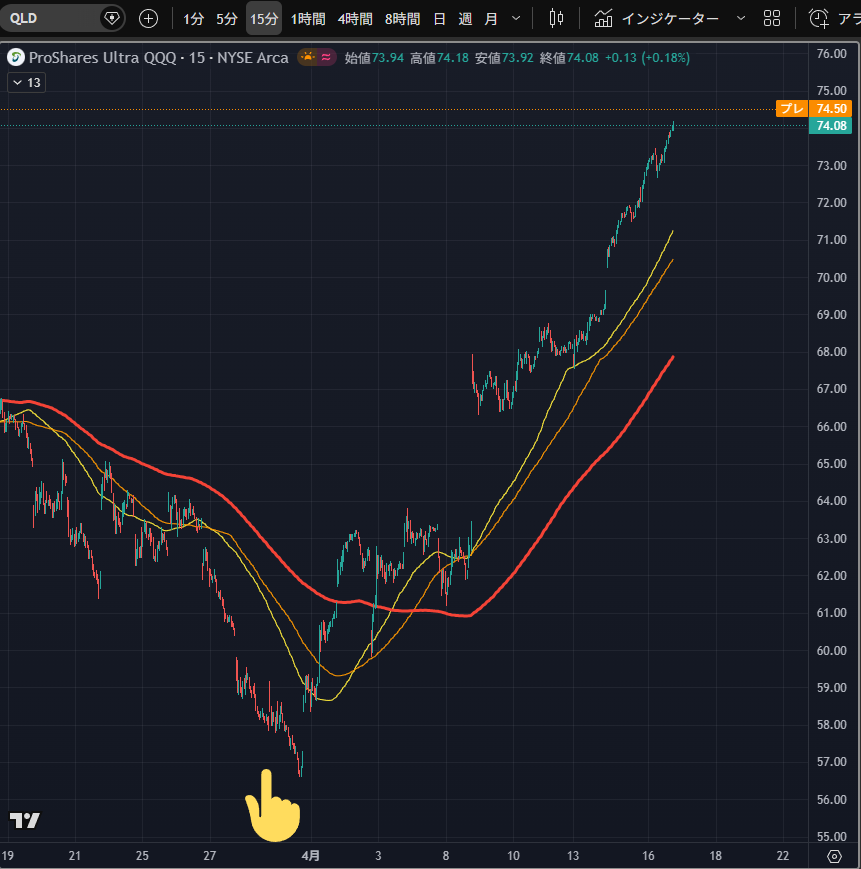This screenshot has height=869, width=861.
Task: Click the 終値74.08 close value
Action: tap(569, 58)
